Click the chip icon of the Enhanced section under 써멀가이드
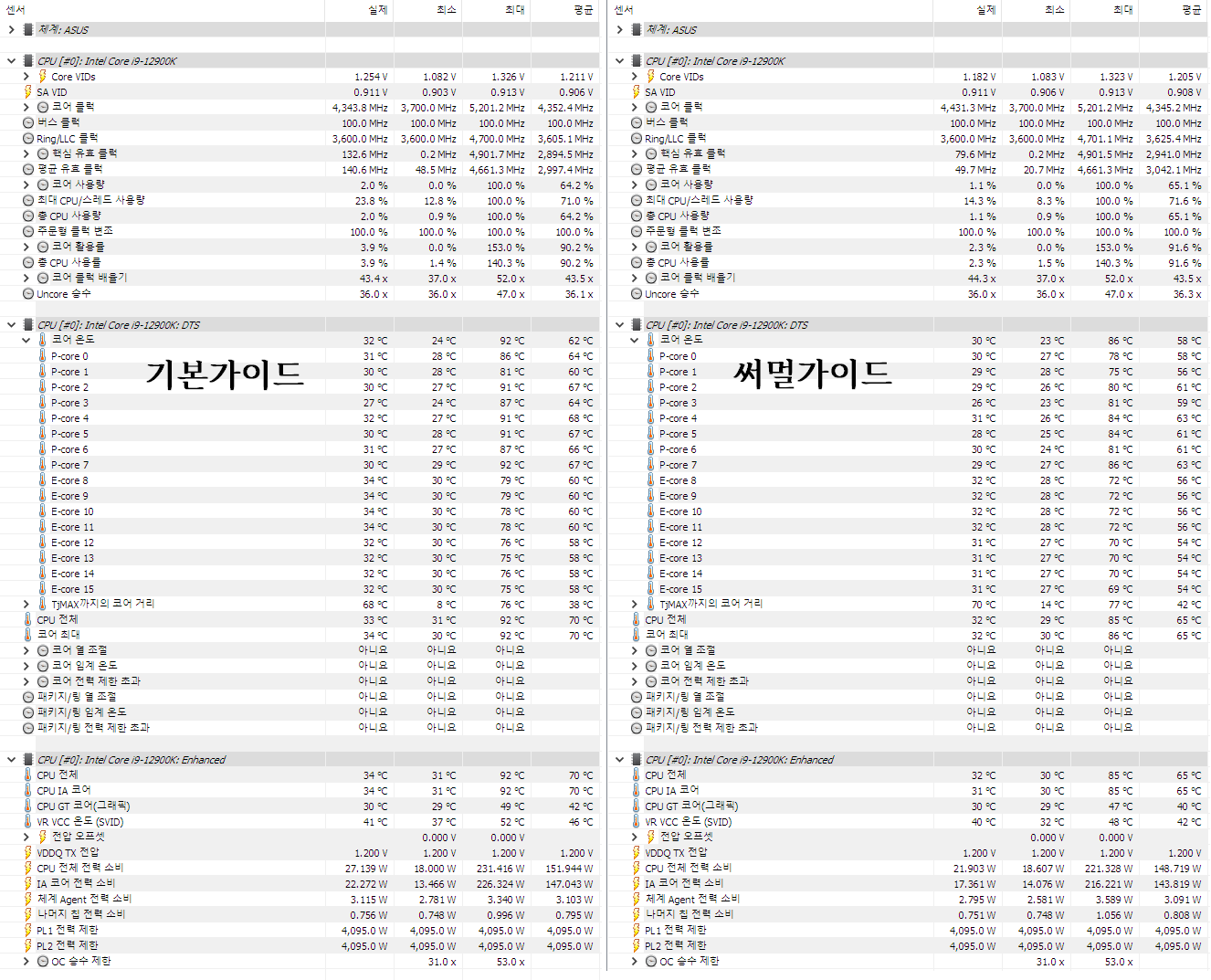The width and height of the screenshot is (1211, 980). point(636,760)
